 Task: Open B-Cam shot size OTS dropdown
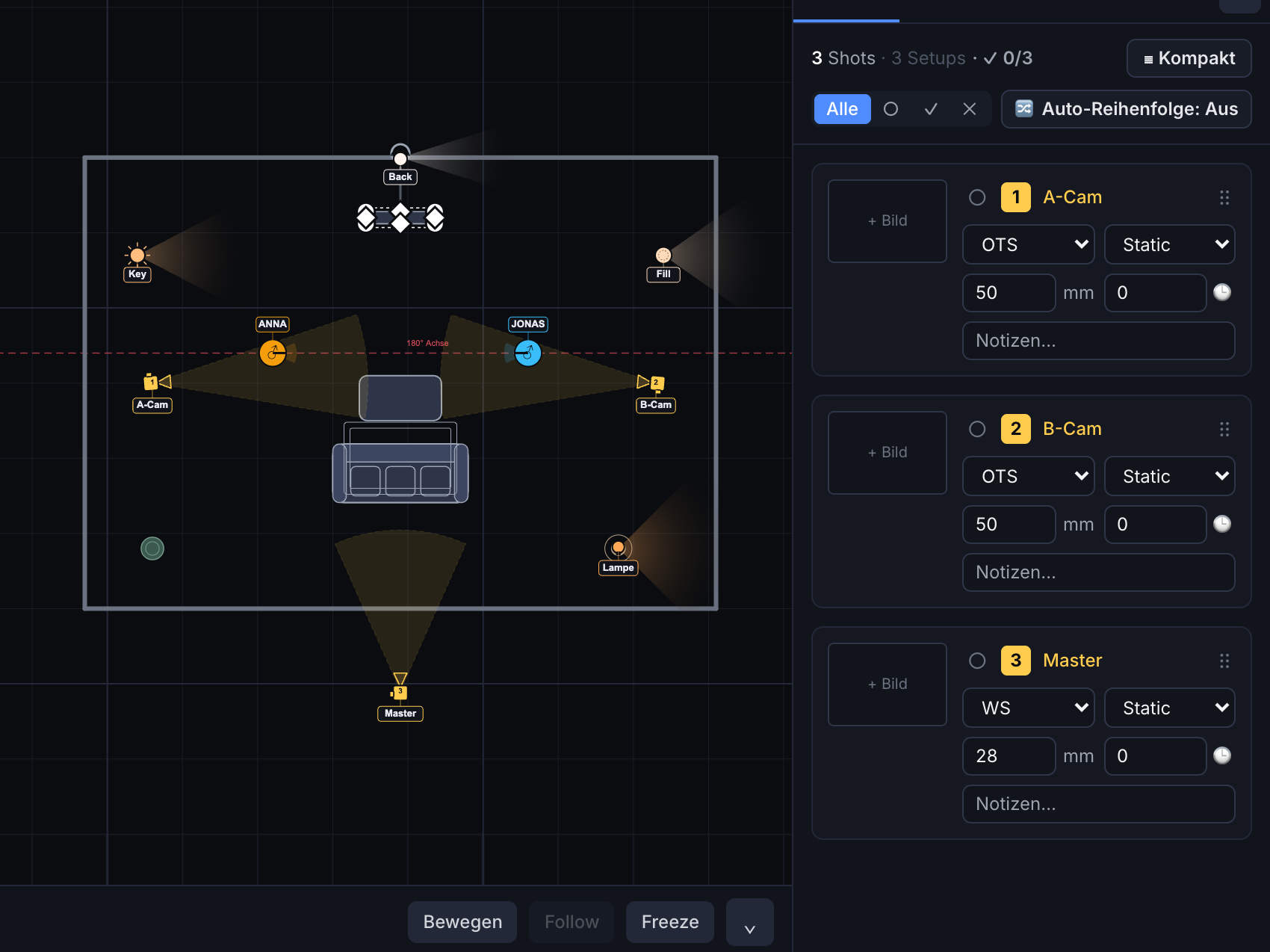[x=1029, y=476]
